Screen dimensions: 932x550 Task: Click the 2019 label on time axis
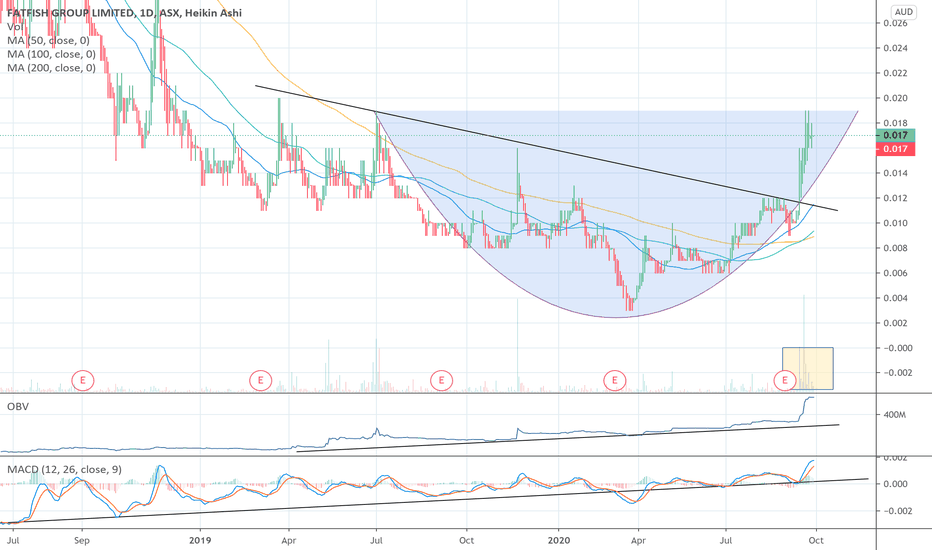click(200, 540)
